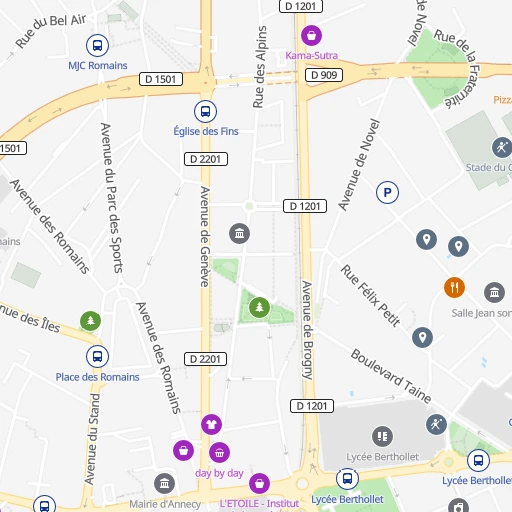Click the purple clothing shop shirt marker
This screenshot has height=512, width=512.
tap(211, 424)
